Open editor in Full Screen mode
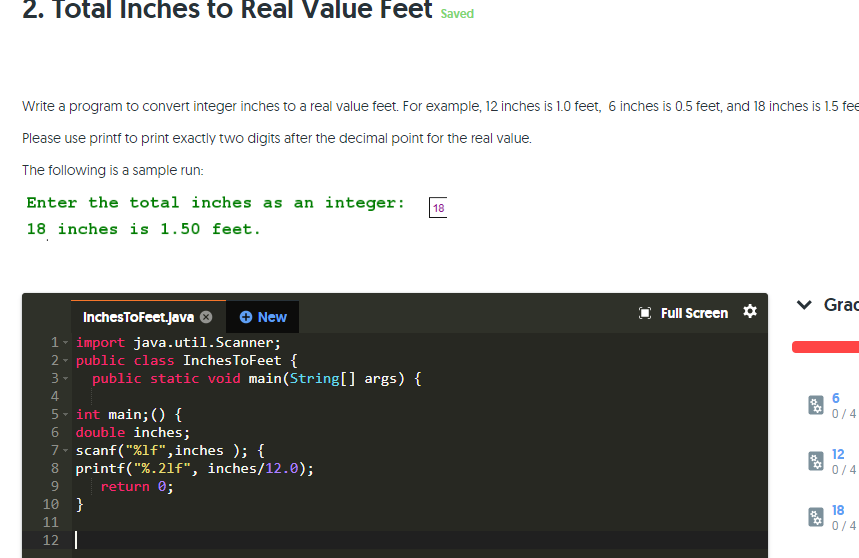Screen dimensions: 859x558 [683, 313]
